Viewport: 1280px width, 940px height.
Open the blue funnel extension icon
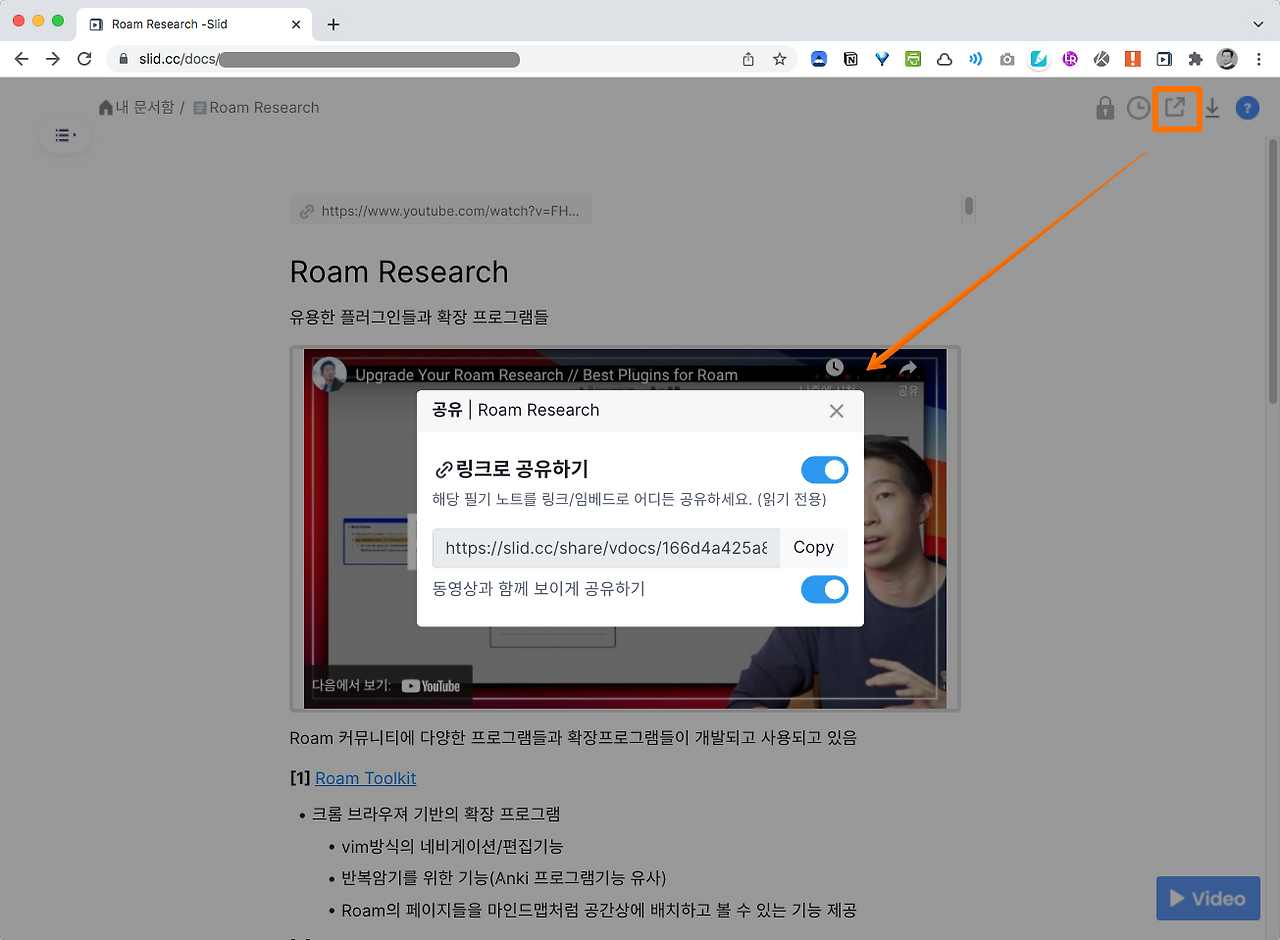[882, 59]
